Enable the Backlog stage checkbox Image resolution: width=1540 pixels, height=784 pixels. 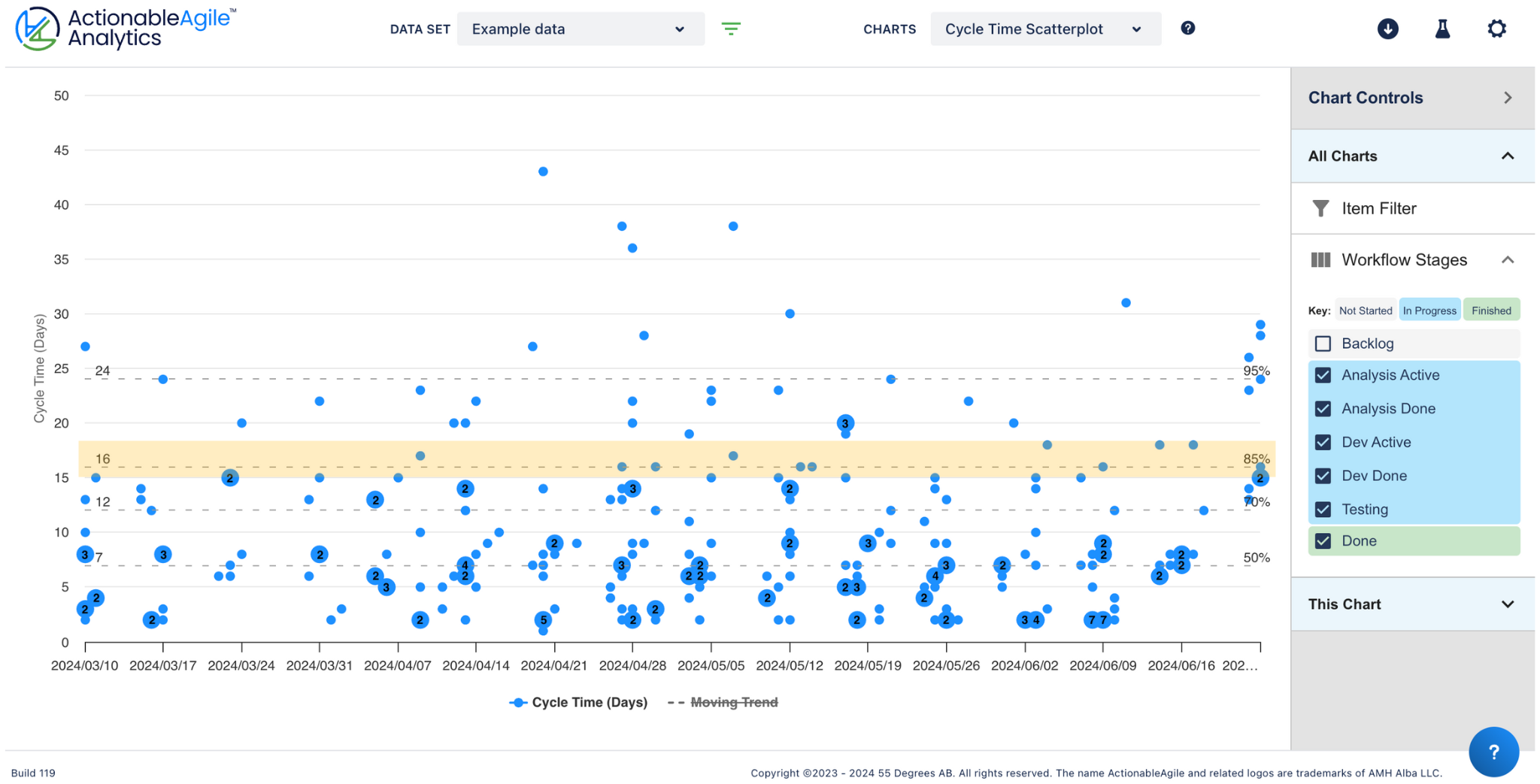point(1323,344)
